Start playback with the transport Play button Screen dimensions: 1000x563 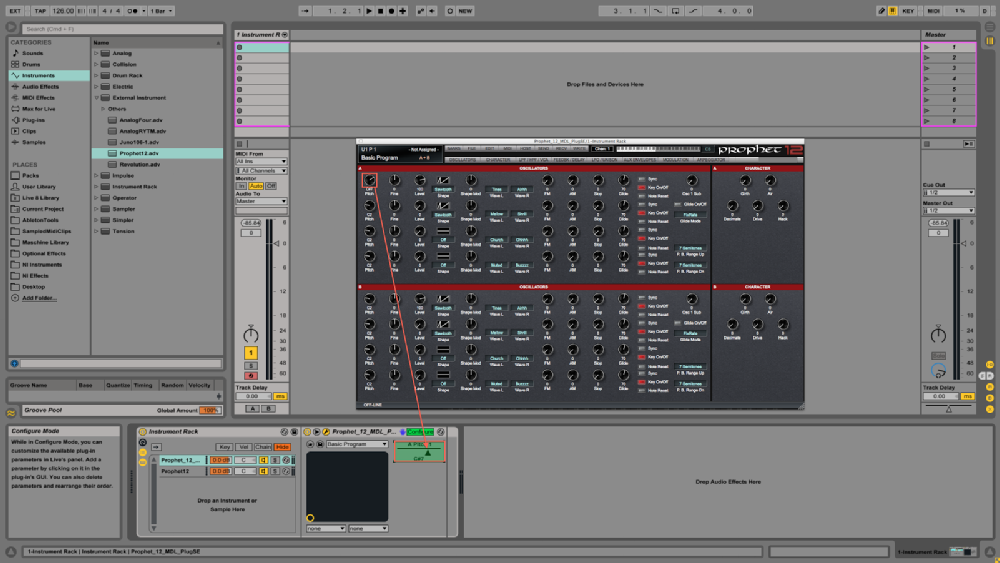(369, 11)
